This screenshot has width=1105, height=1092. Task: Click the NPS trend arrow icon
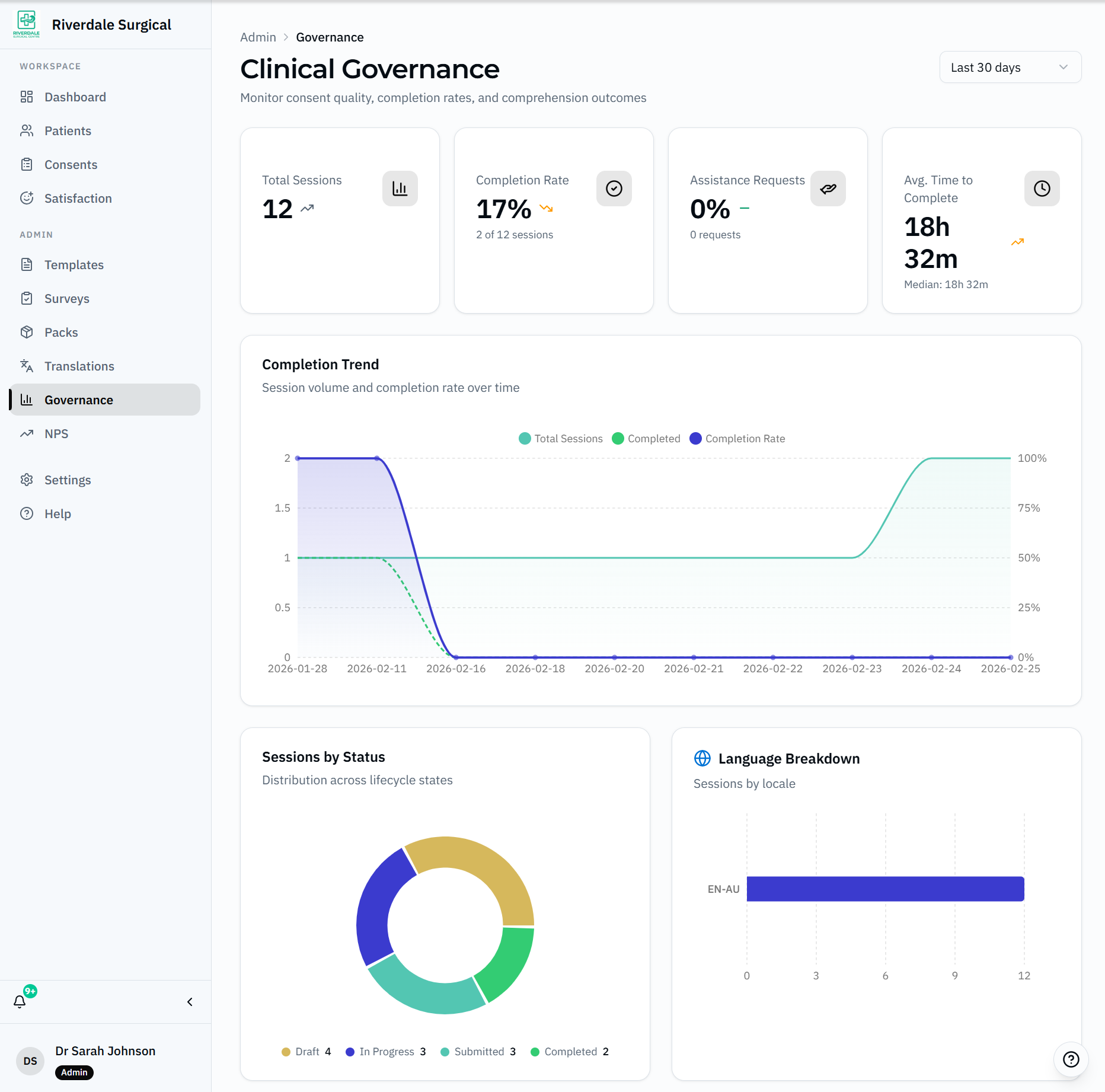coord(27,433)
